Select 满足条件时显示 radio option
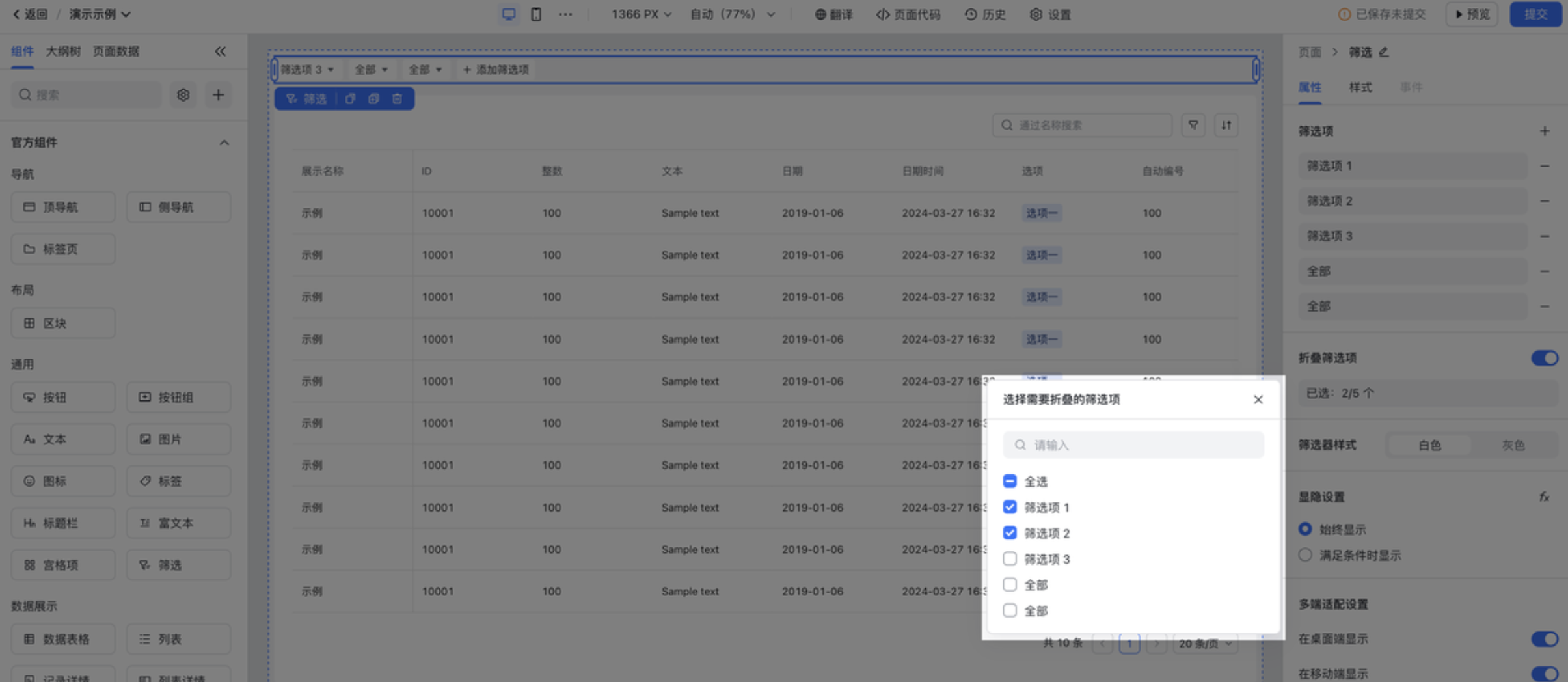The height and width of the screenshot is (682, 1568). 1305,555
